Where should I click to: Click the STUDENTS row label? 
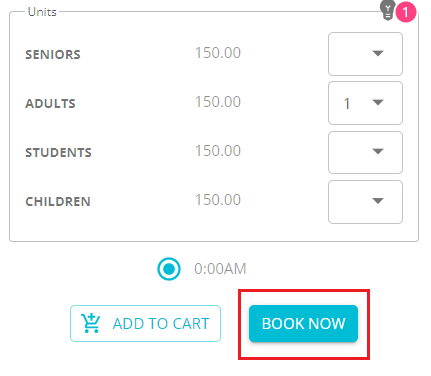(58, 153)
